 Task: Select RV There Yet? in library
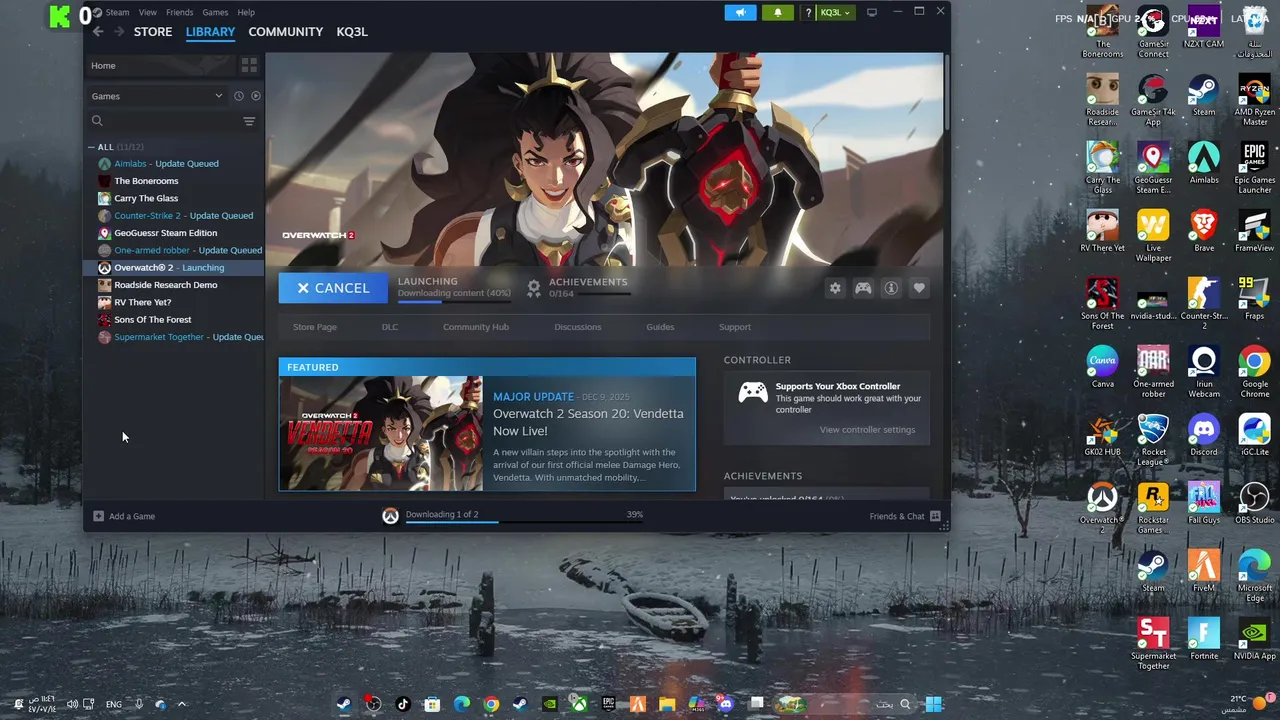[x=174, y=302]
